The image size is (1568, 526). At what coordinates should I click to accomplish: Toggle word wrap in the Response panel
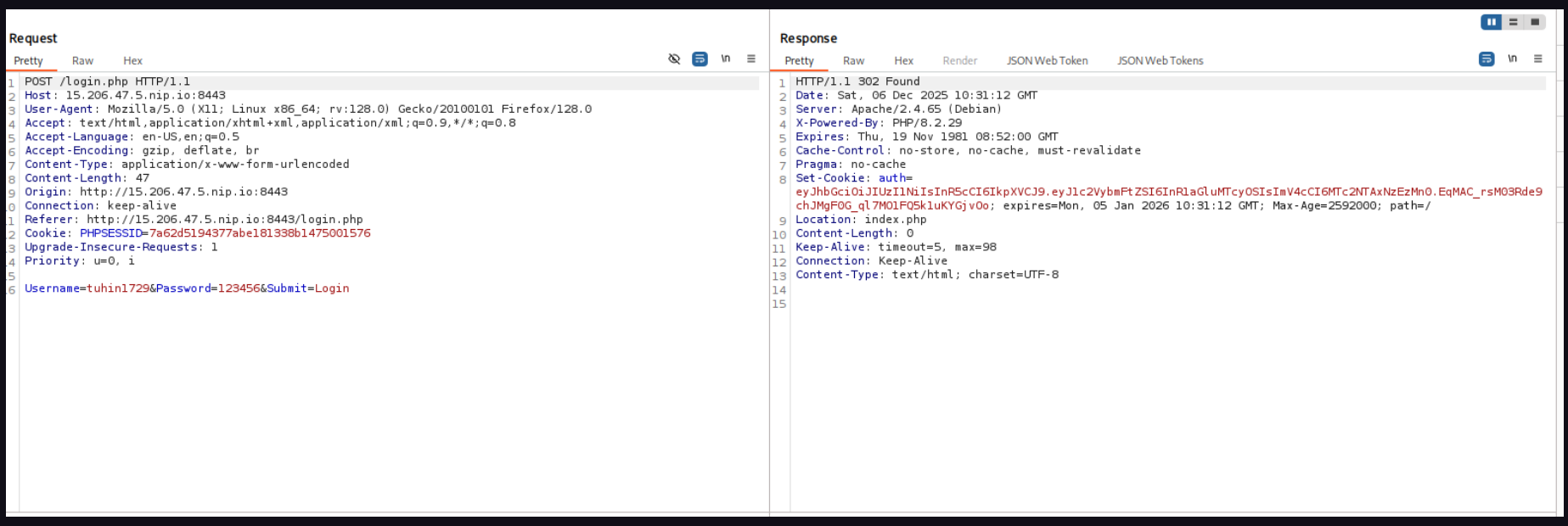(x=1487, y=59)
